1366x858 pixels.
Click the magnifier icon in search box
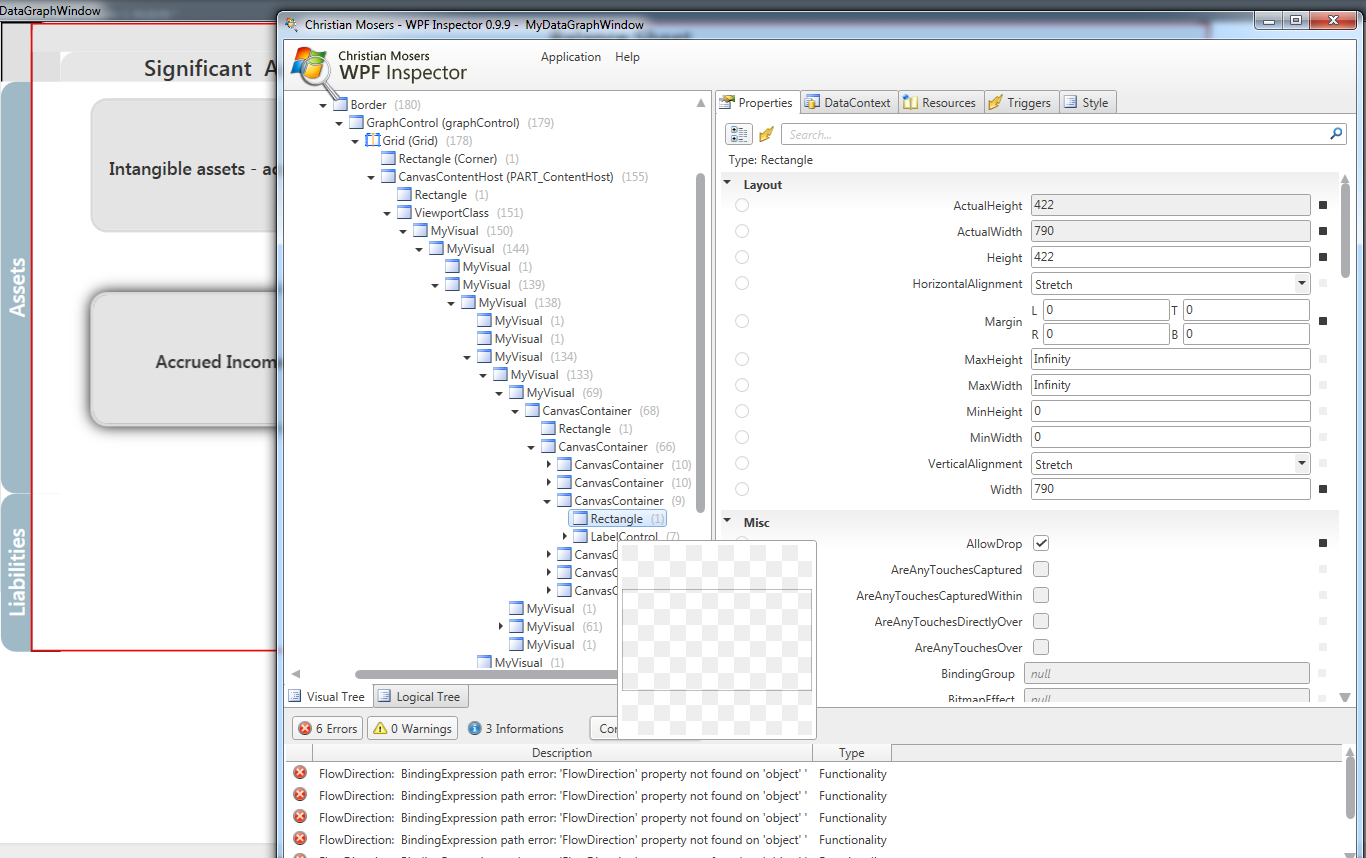click(x=1336, y=134)
